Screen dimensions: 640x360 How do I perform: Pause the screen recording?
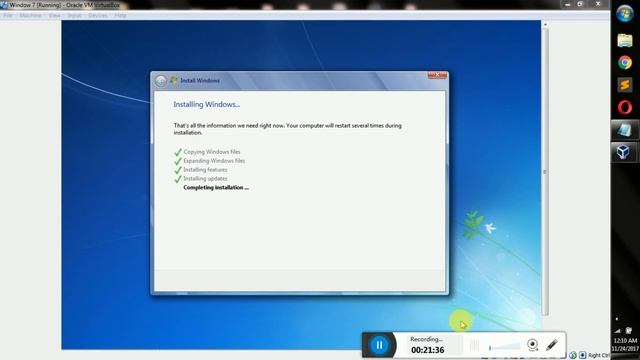pos(379,345)
